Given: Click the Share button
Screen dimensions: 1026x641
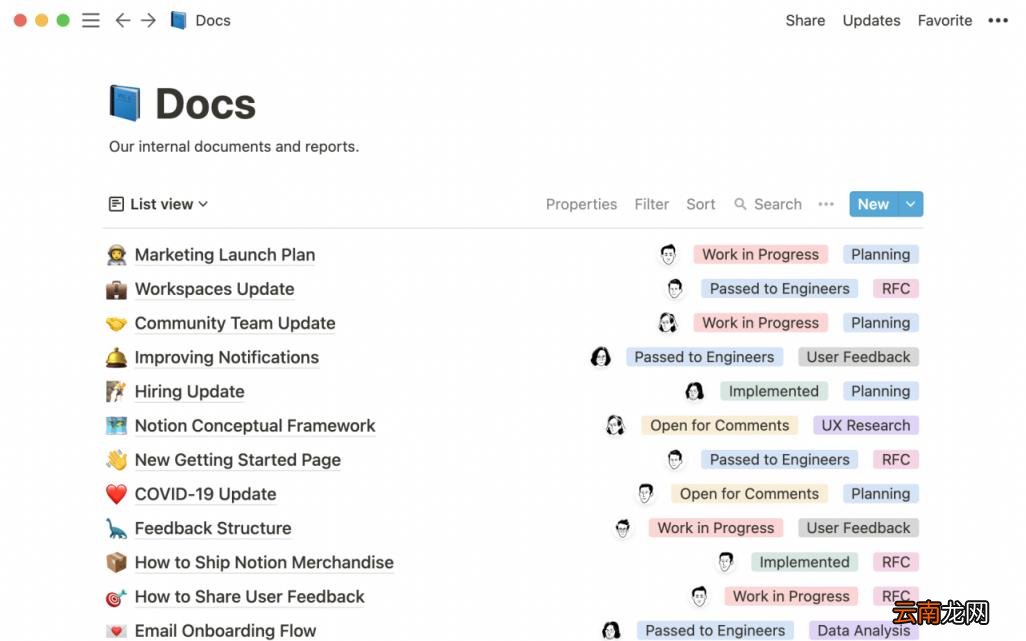Looking at the screenshot, I should (805, 20).
